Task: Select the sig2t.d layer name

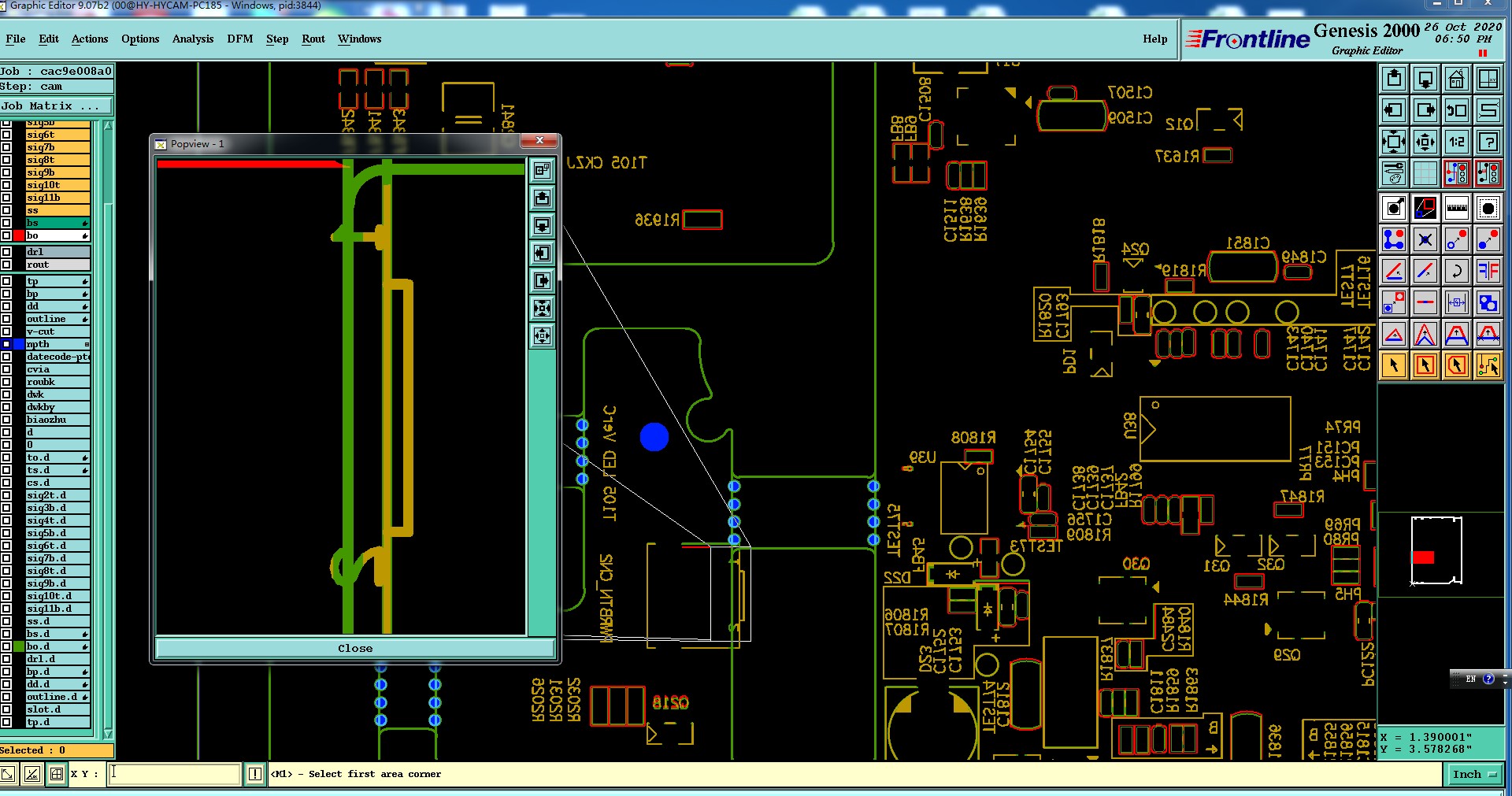Action: 57,495
